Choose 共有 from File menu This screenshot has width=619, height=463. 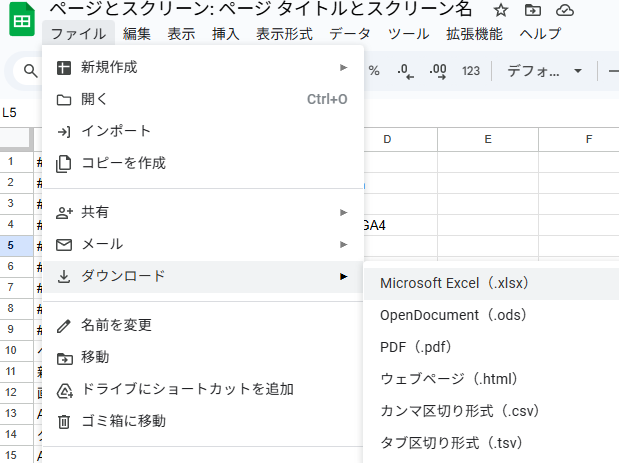point(203,212)
